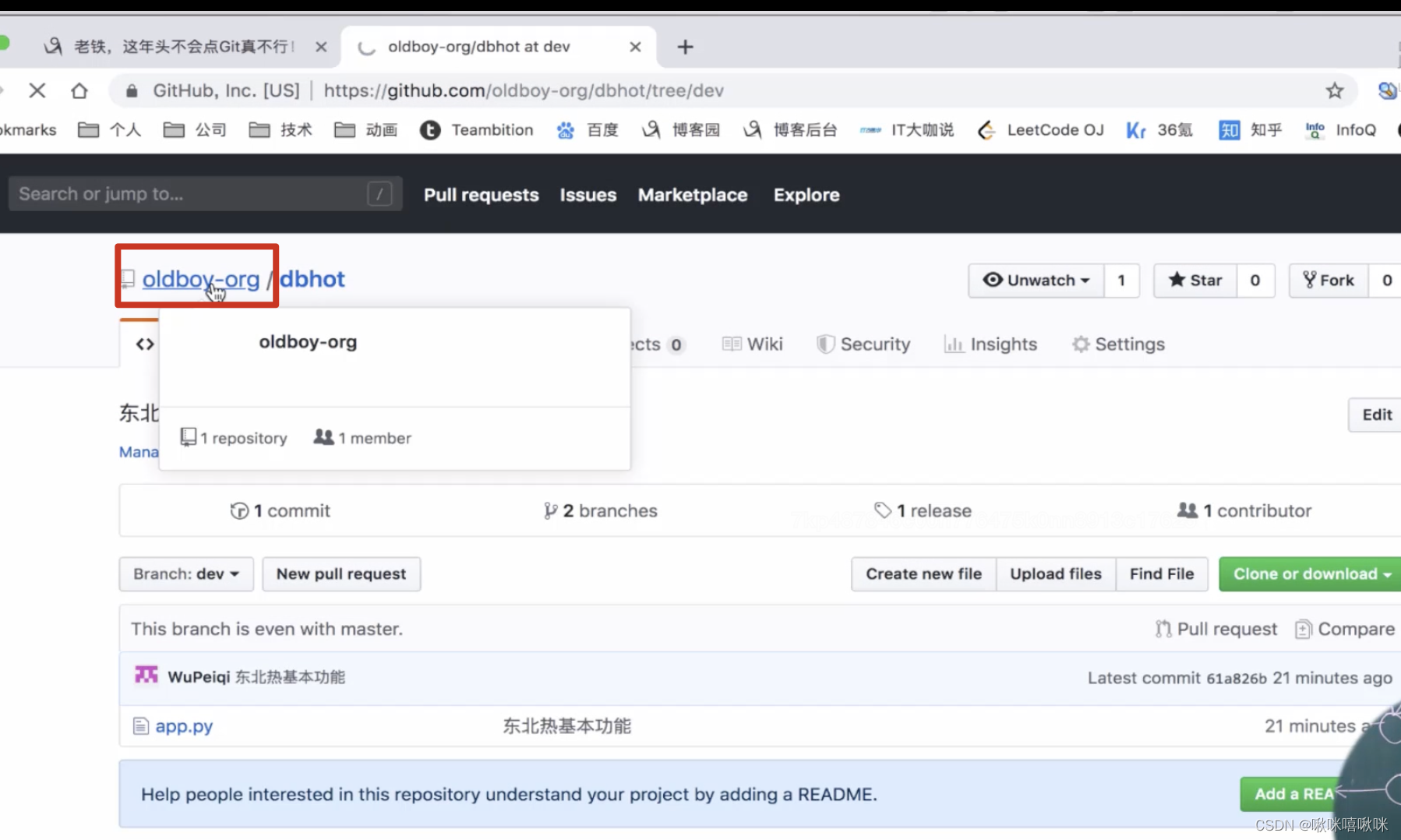Click Pull request link beside Compare

tap(1216, 630)
